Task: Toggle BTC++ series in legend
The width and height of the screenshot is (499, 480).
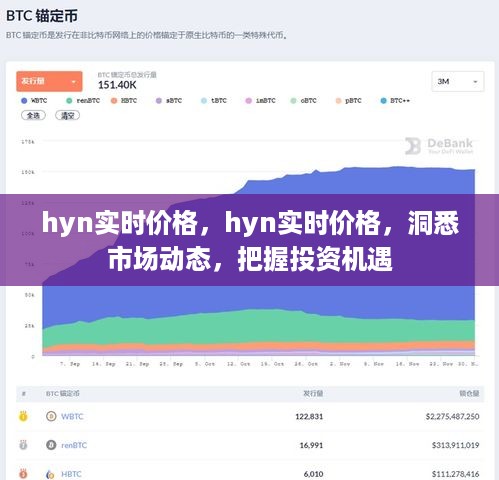Action: [395, 101]
